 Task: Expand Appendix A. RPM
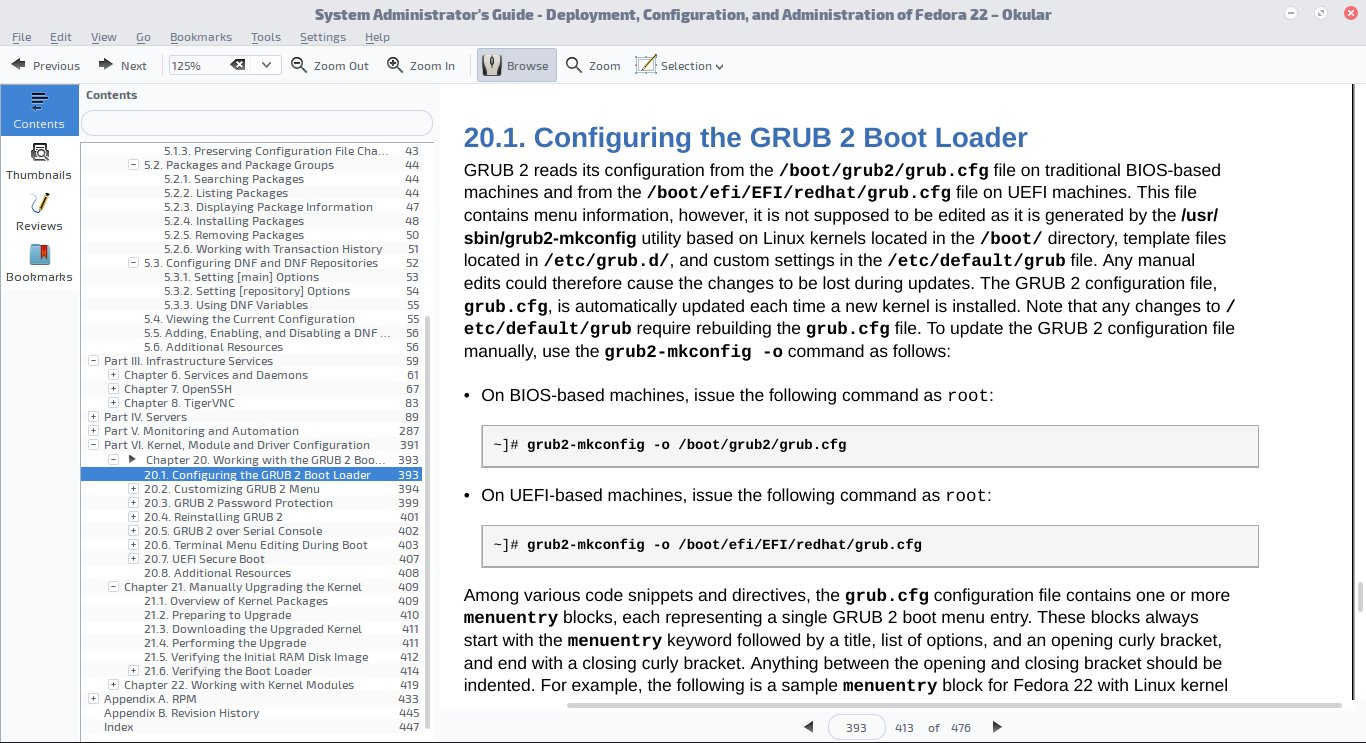tap(94, 699)
